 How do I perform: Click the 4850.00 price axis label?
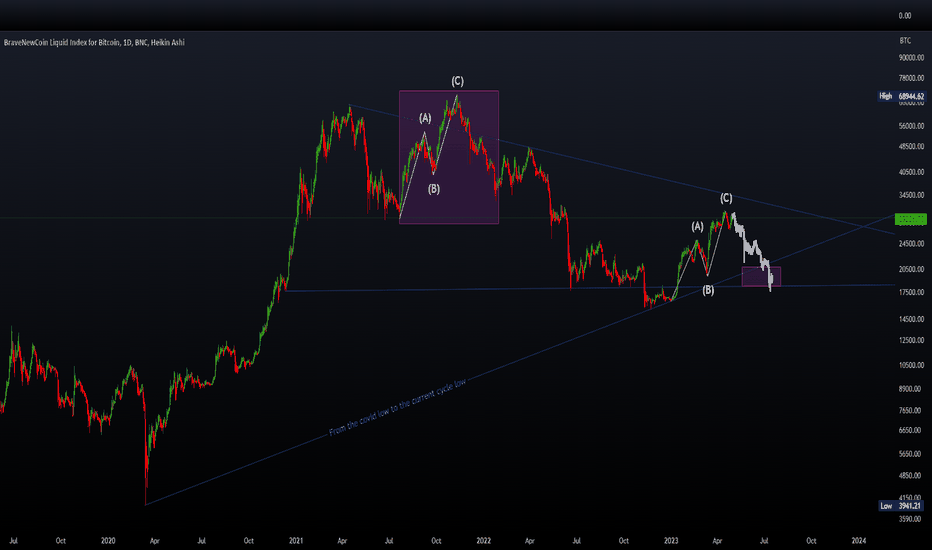[x=912, y=476]
